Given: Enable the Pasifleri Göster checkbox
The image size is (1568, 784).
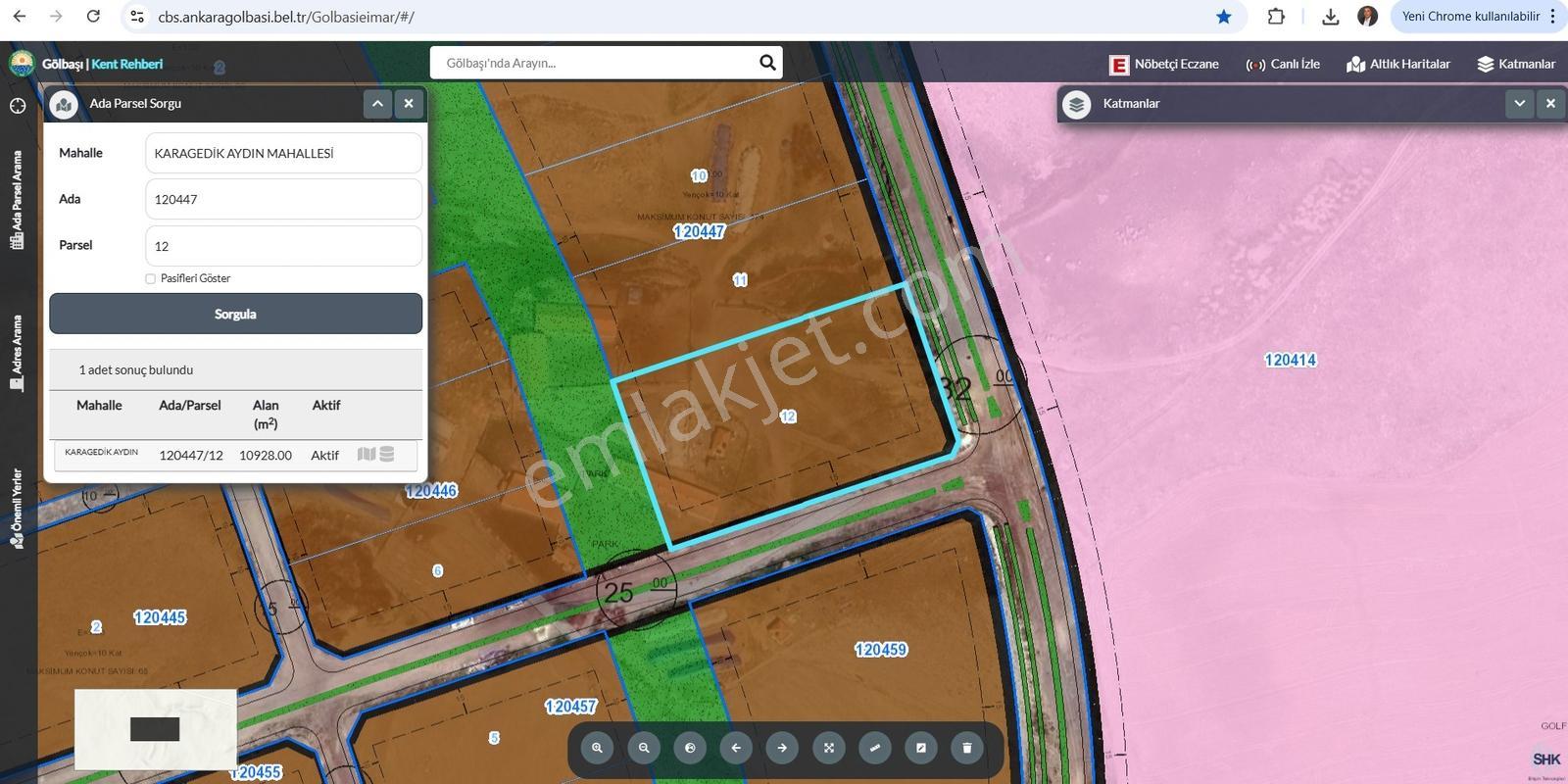Looking at the screenshot, I should [151, 278].
